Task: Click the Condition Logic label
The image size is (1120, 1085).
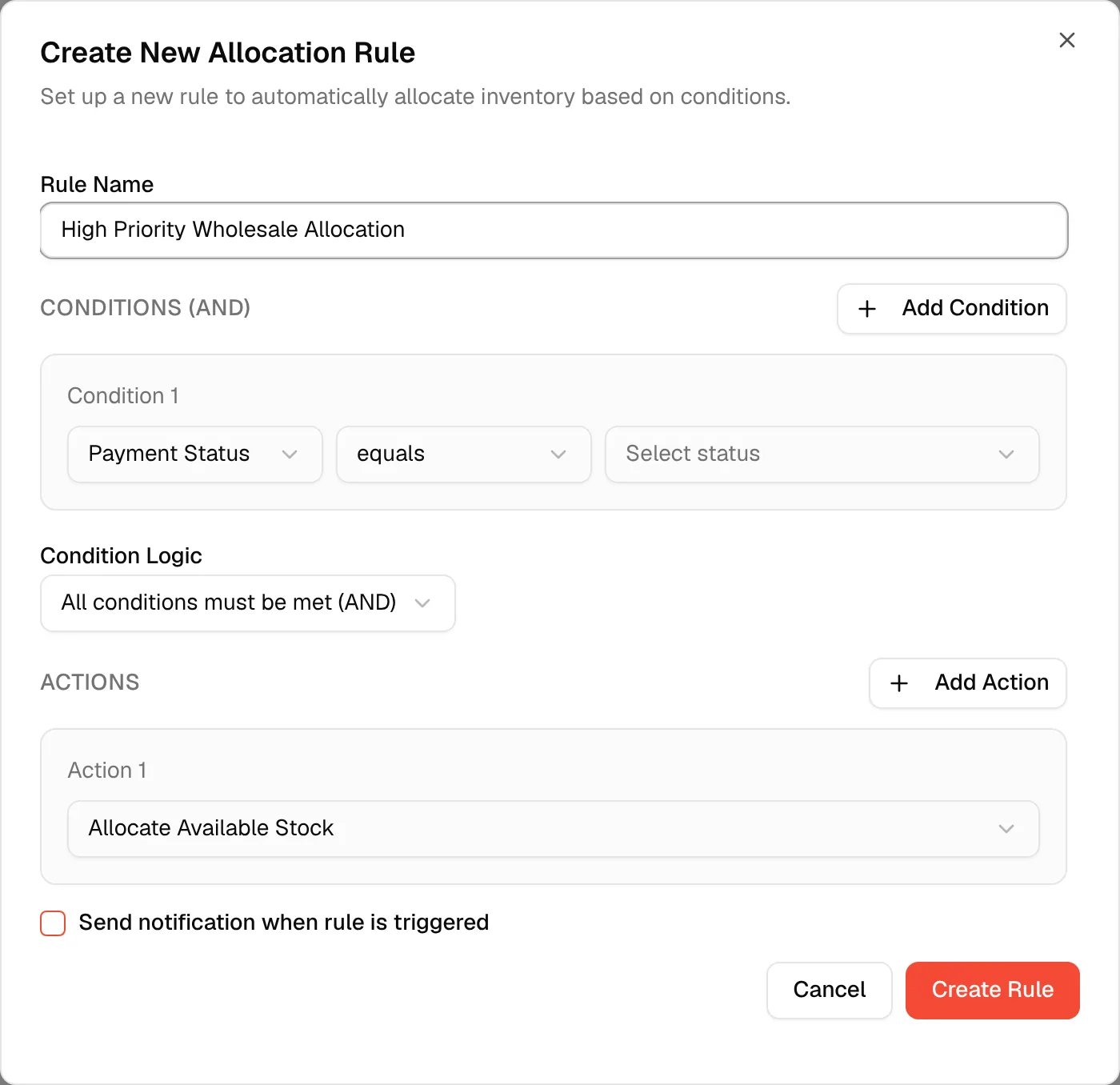Action: pyautogui.click(x=121, y=556)
